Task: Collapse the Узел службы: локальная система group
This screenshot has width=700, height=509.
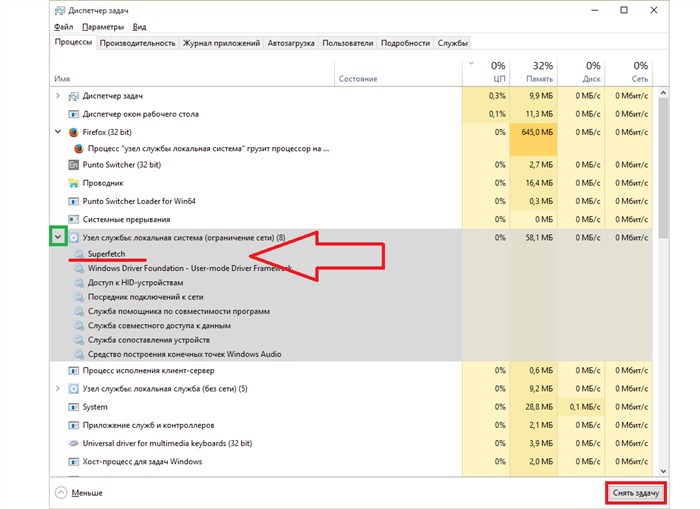Action: point(58,237)
